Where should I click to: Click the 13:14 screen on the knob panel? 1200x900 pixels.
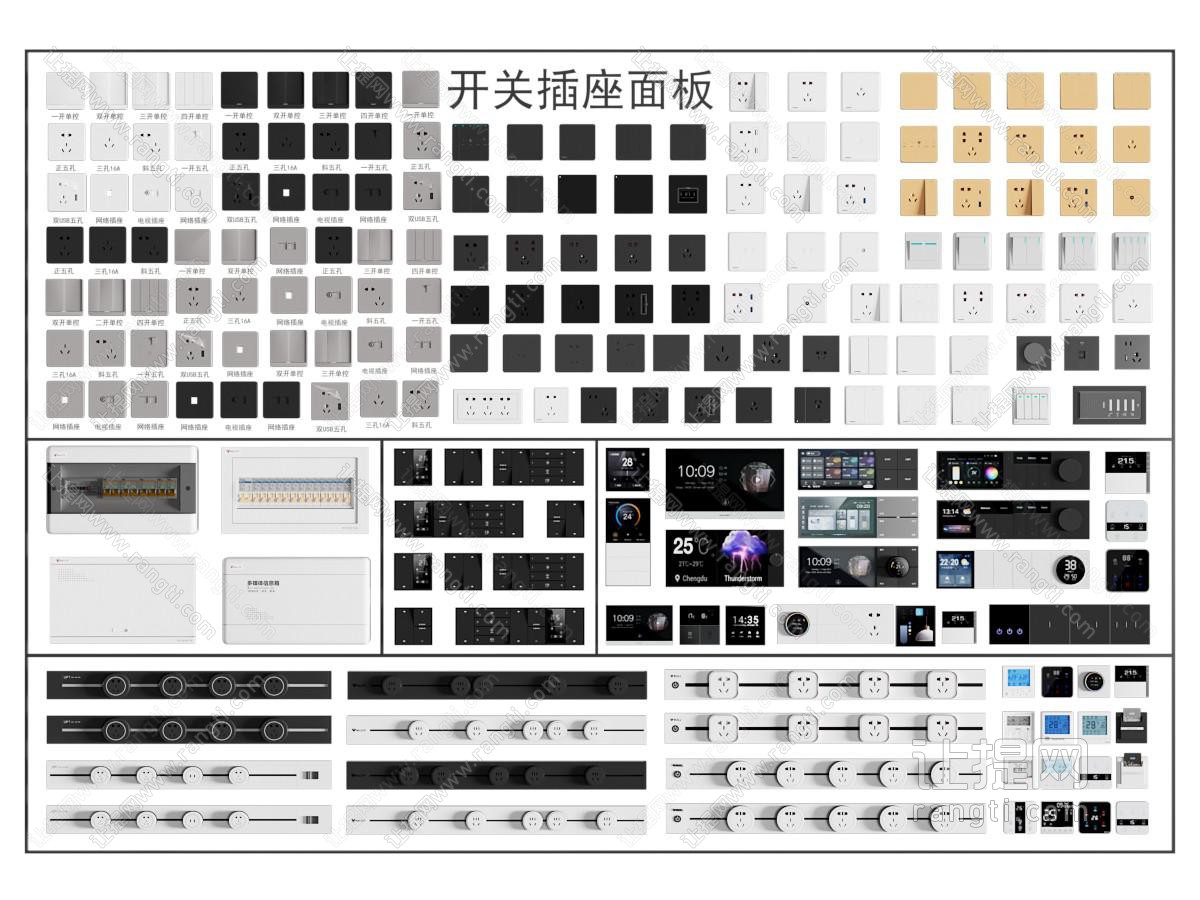[x=957, y=519]
